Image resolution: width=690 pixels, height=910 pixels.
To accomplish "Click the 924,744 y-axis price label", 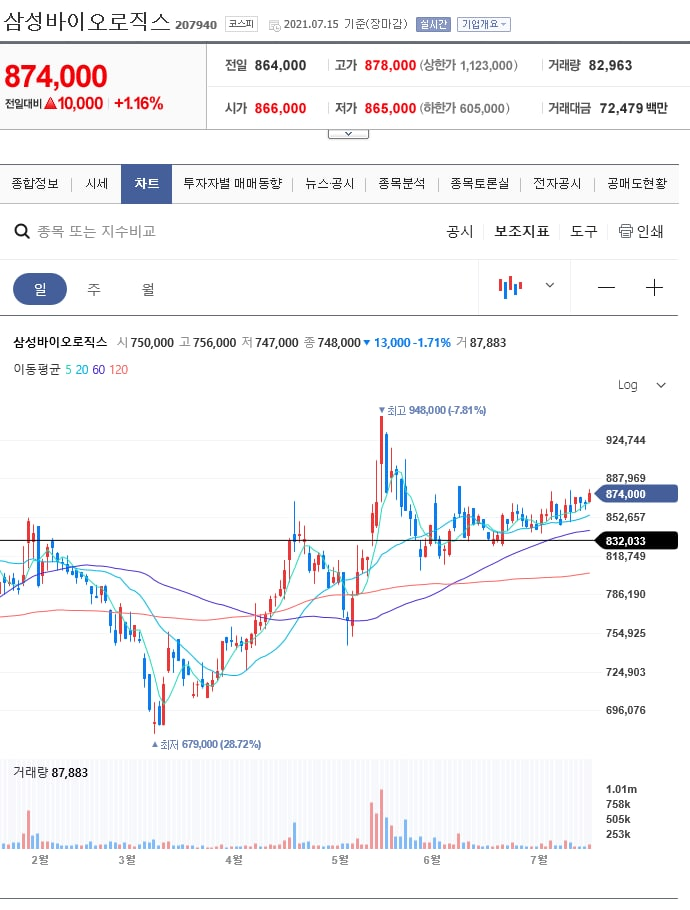I will click(626, 440).
